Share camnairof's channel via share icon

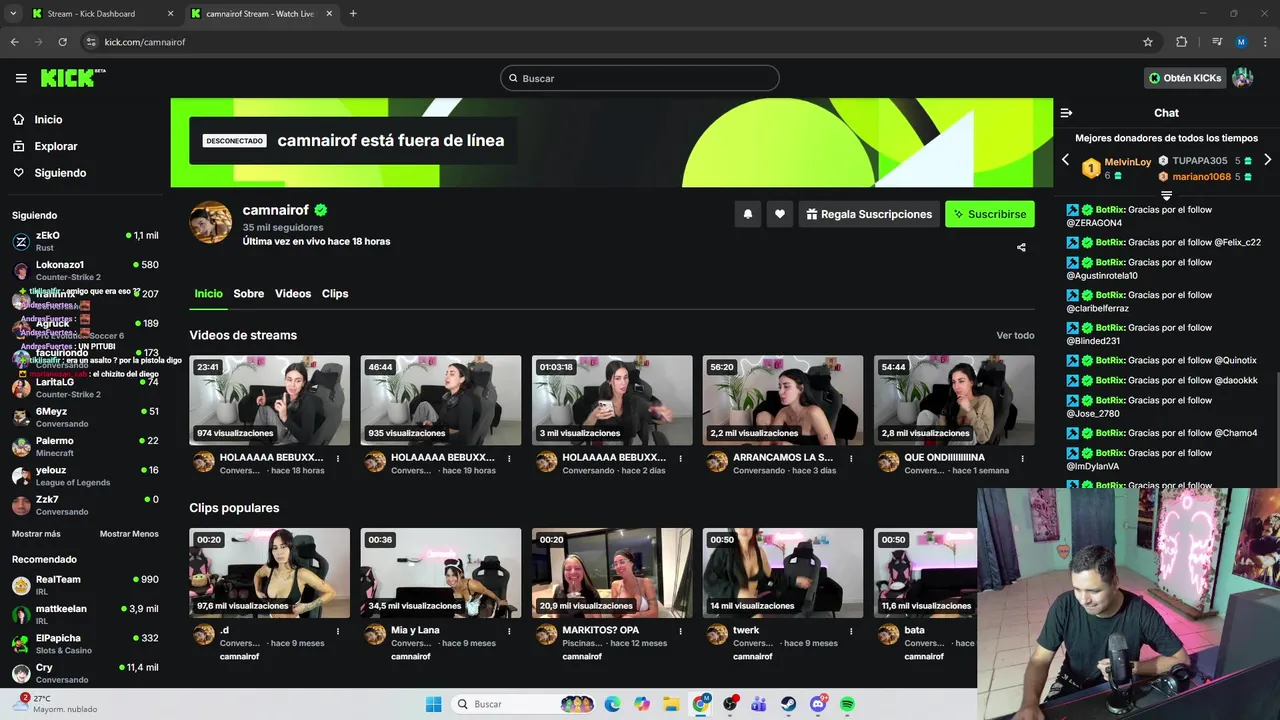[1021, 247]
